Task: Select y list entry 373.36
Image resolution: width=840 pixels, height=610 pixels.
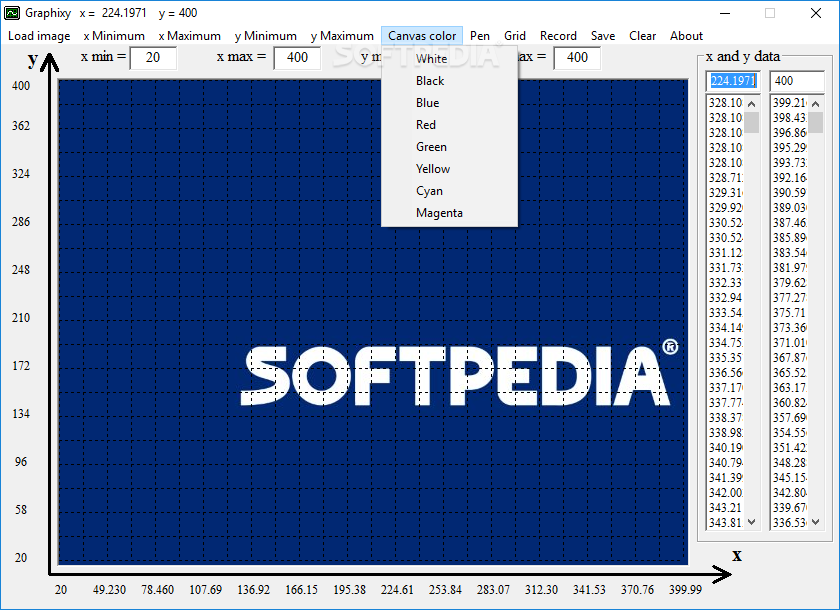Action: (x=790, y=328)
